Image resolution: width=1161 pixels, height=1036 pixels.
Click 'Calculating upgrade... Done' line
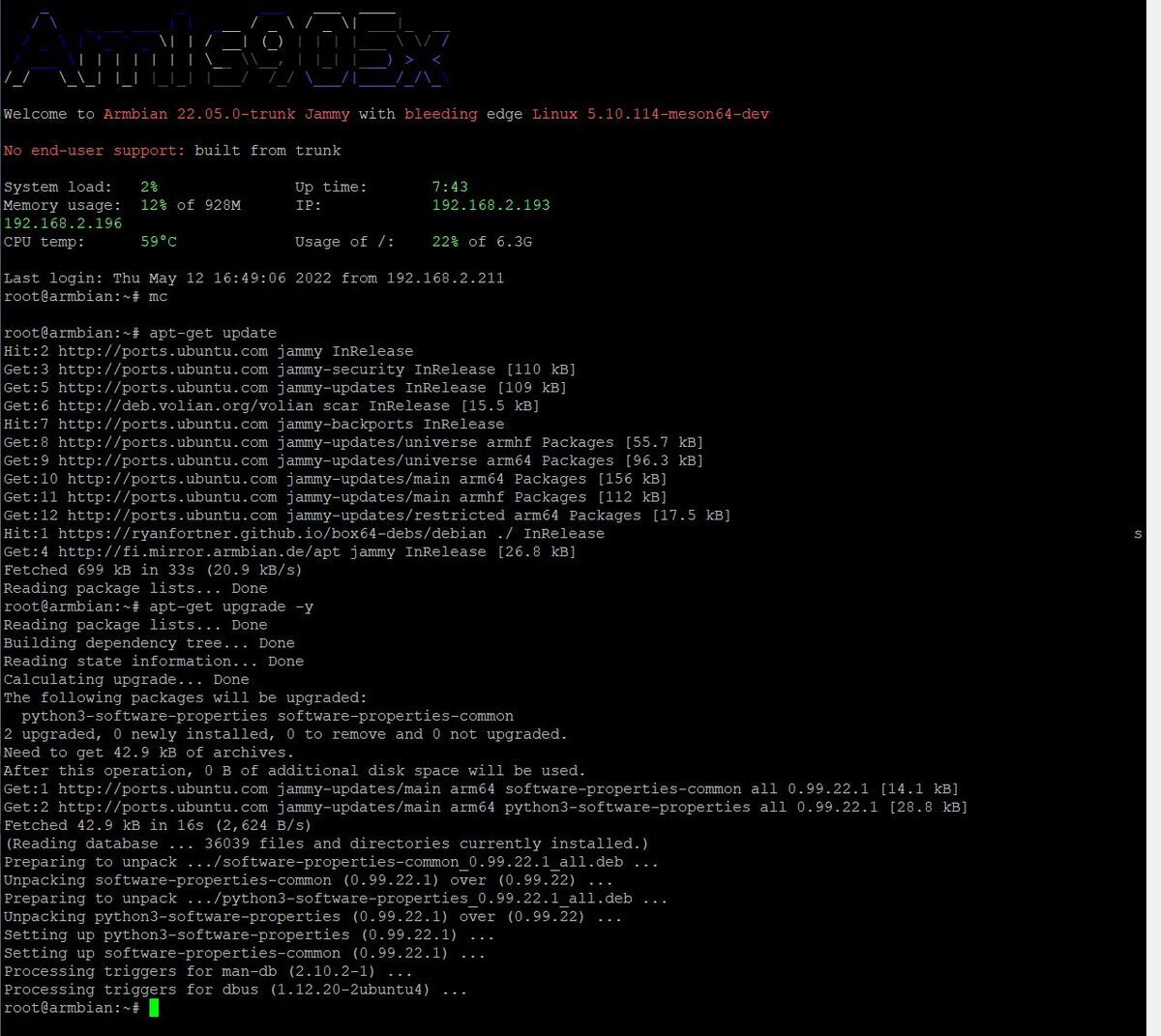coord(126,680)
